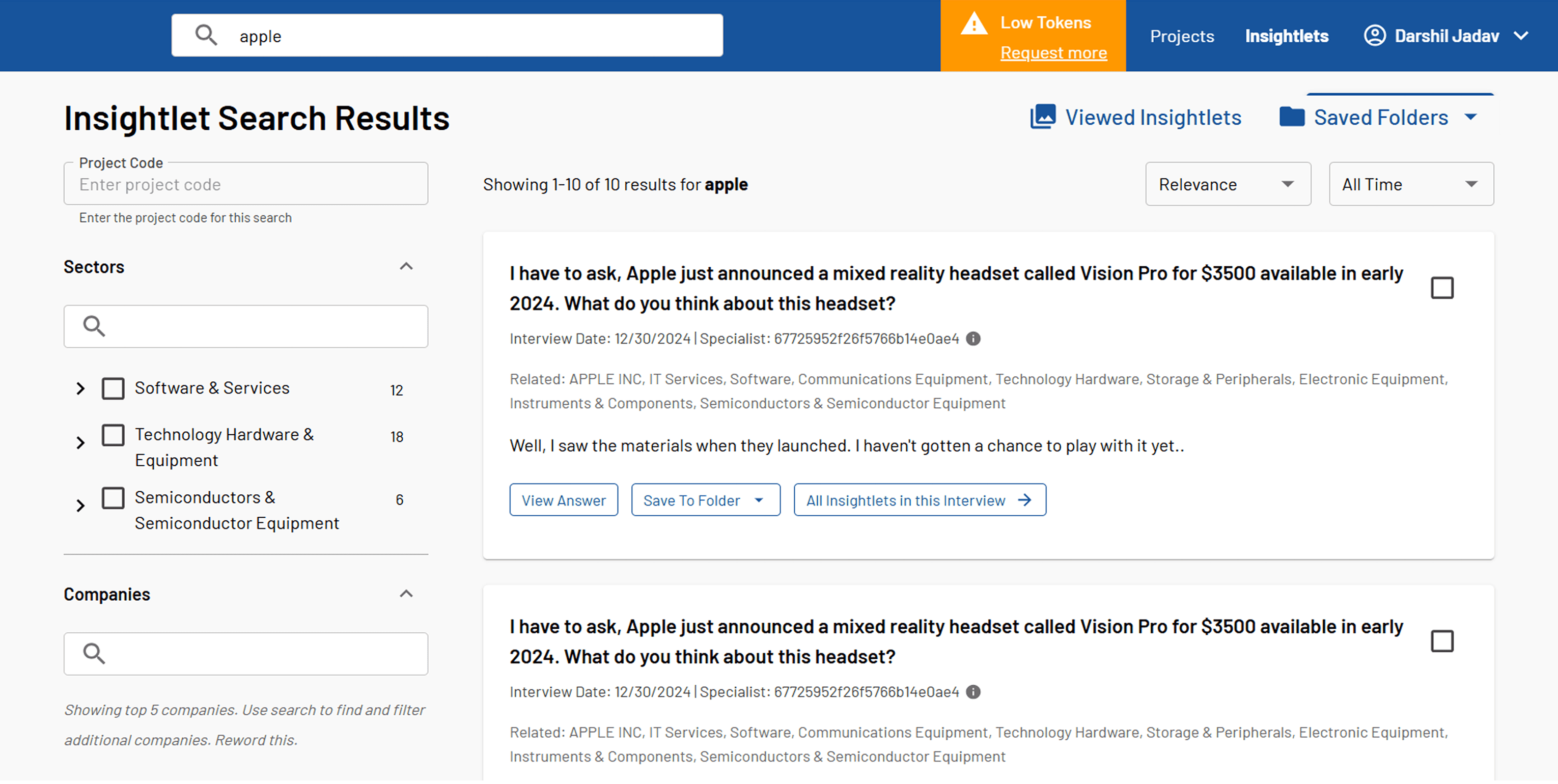The image size is (1558, 784).
Task: Click the Low Tokens warning triangle icon
Action: click(x=973, y=24)
